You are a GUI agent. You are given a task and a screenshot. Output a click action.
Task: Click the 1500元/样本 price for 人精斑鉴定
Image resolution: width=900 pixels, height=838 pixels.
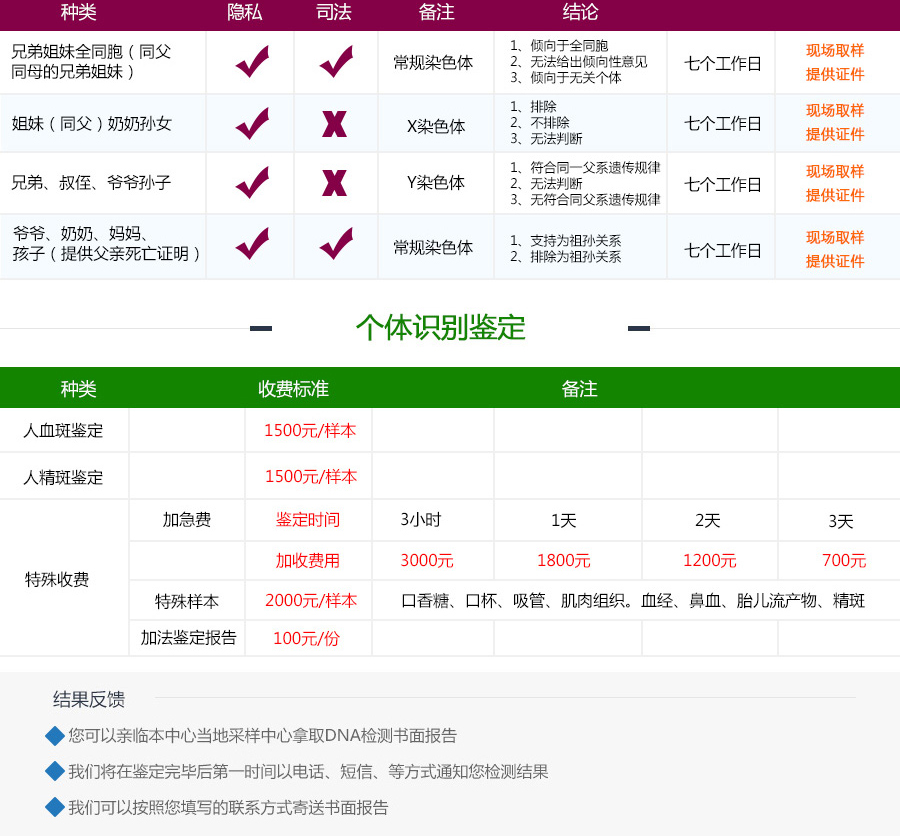[x=311, y=476]
